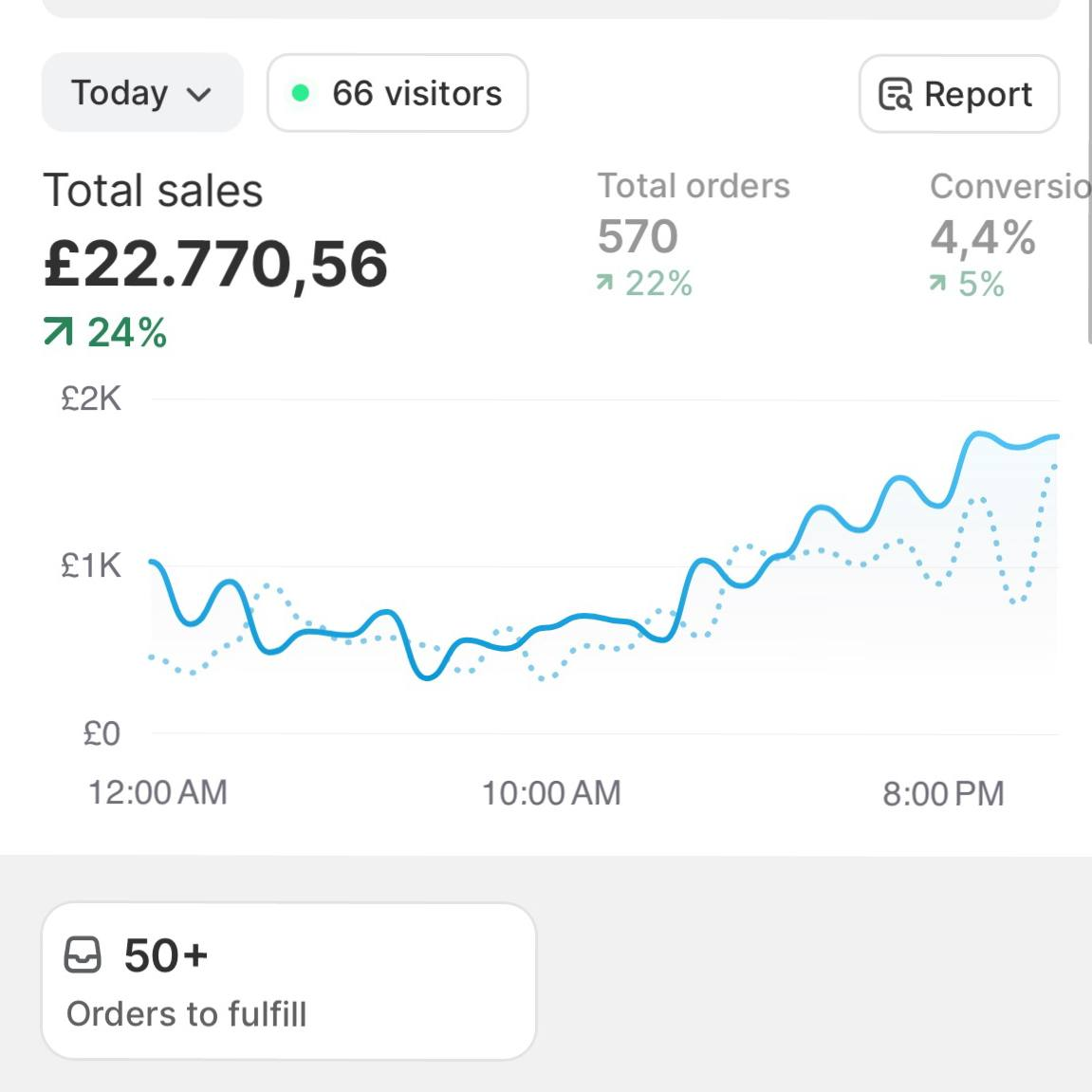Image resolution: width=1092 pixels, height=1092 pixels.
Task: Click the conversion rate trend arrow
Action: point(937,283)
